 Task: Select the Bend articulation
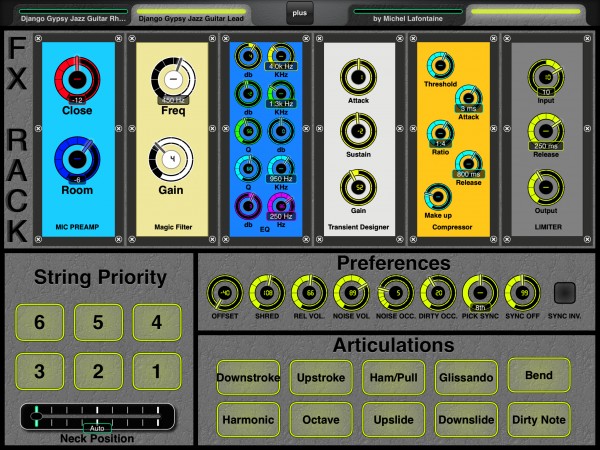coord(539,375)
